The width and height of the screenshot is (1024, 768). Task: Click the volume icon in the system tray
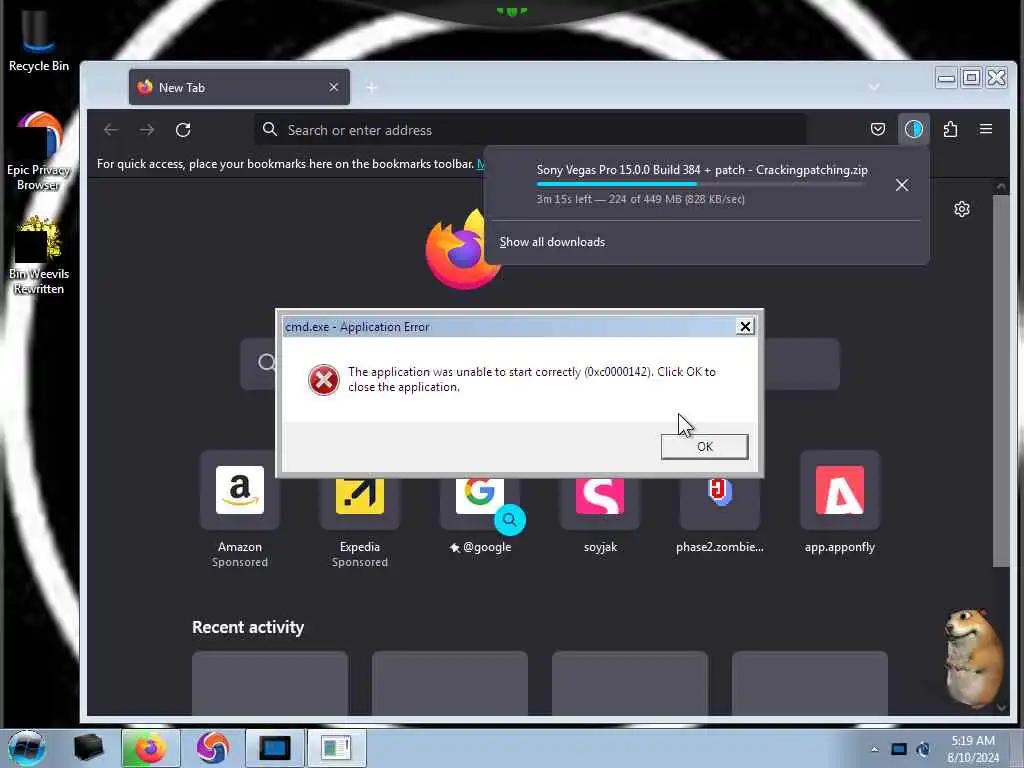click(x=923, y=749)
